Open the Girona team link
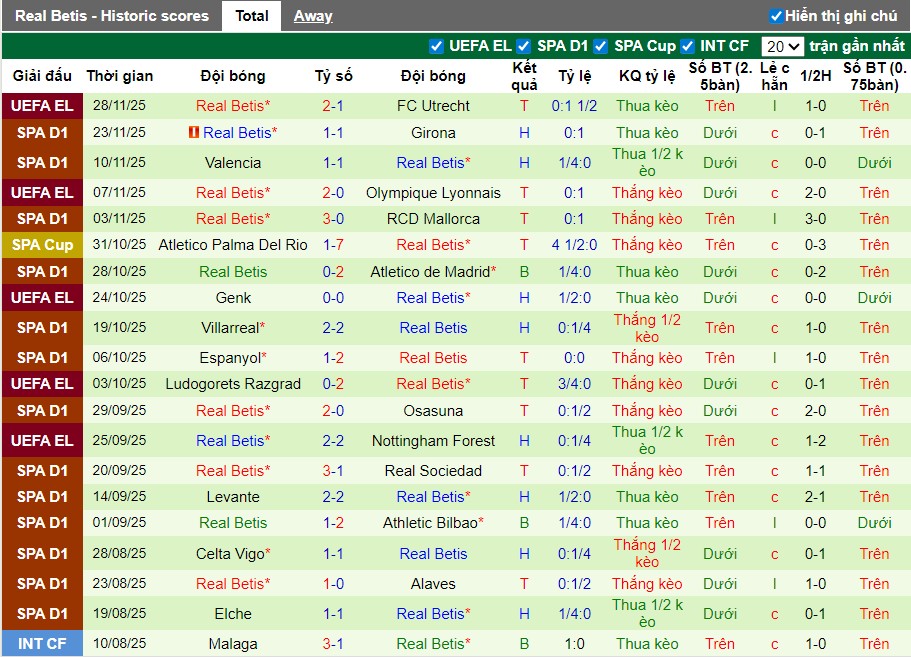The height and width of the screenshot is (657, 911). tap(433, 132)
